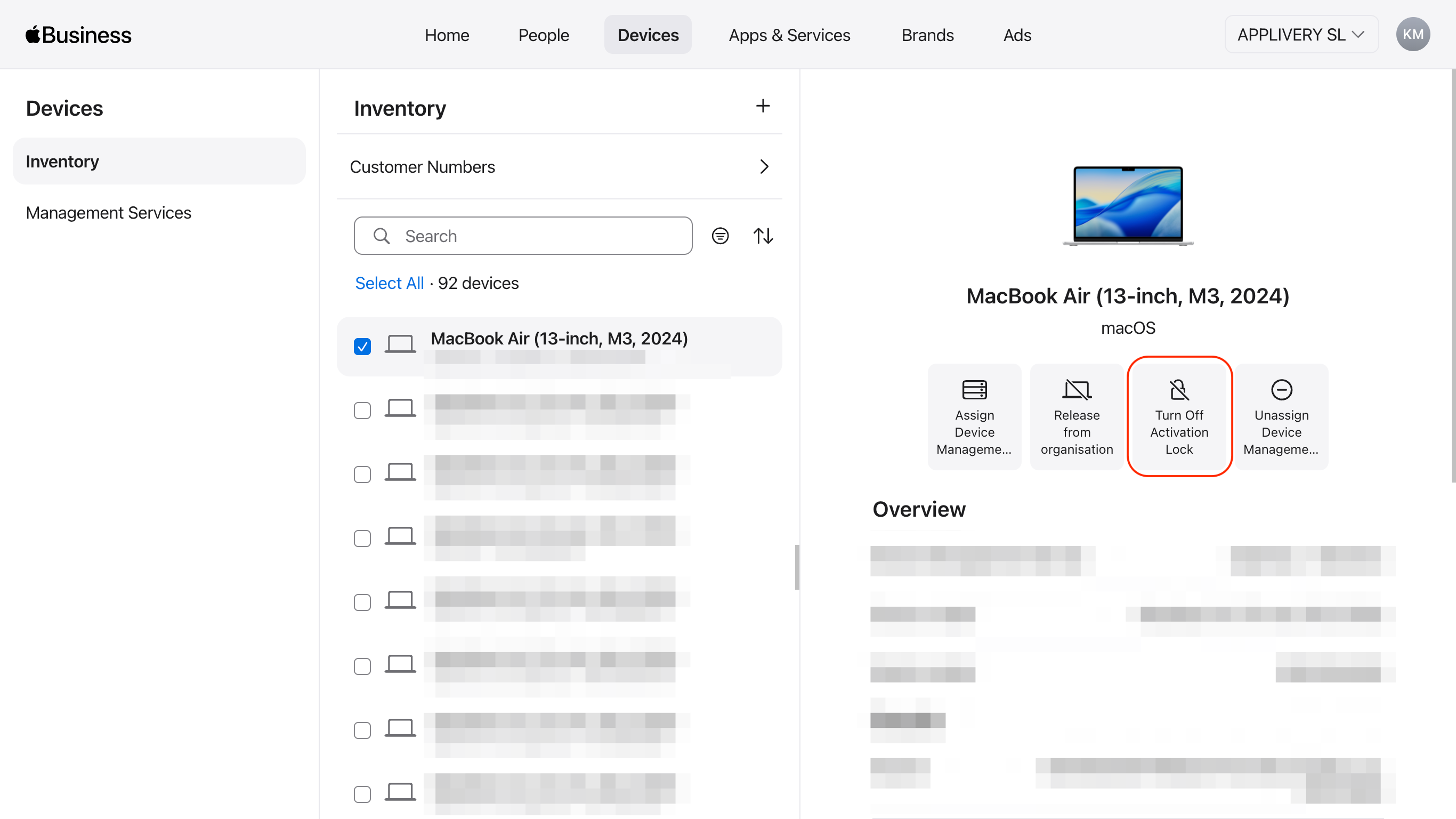Focus the device Search field
This screenshot has height=819, width=1456.
pyautogui.click(x=523, y=236)
